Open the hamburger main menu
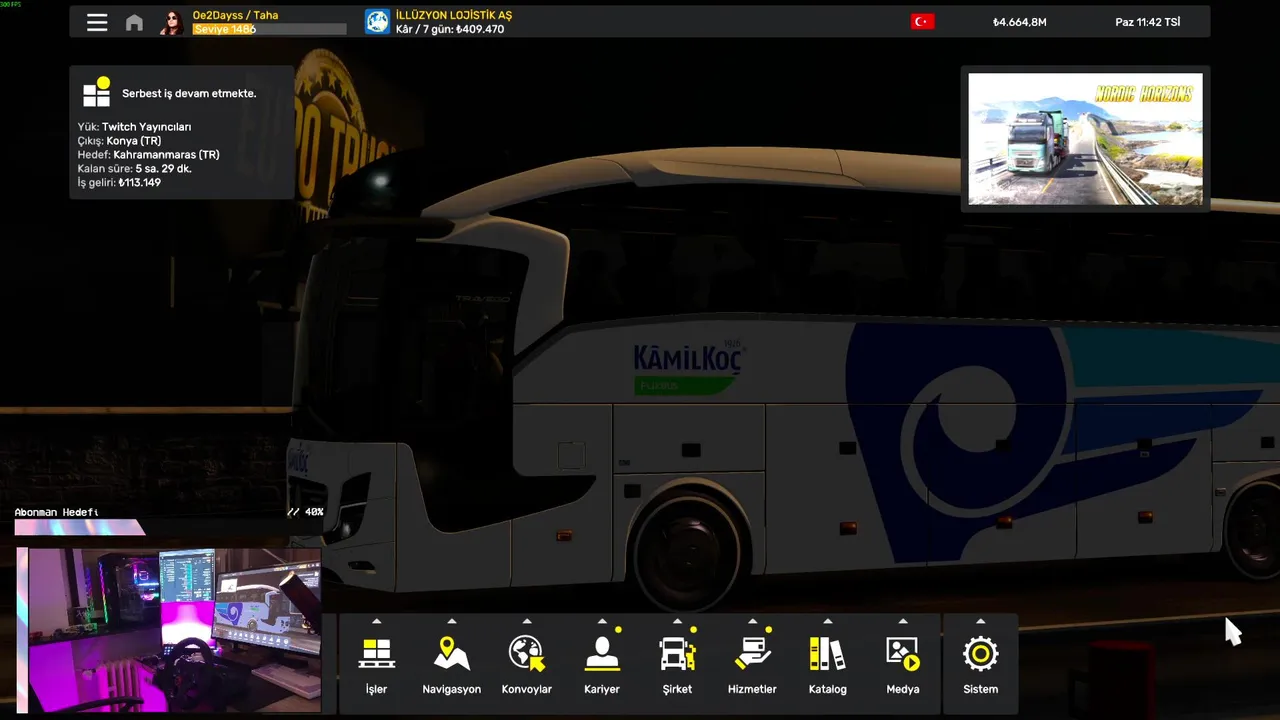 [97, 22]
